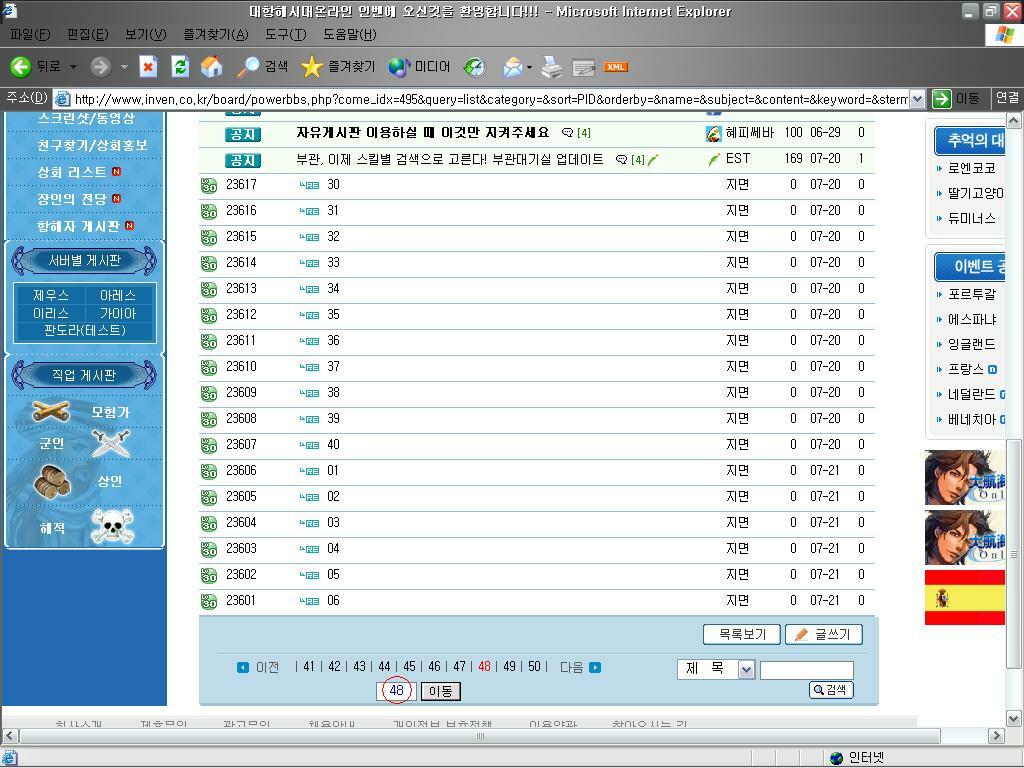Click the printer icon on the toolbar
Image resolution: width=1024 pixels, height=768 pixels.
coord(551,66)
